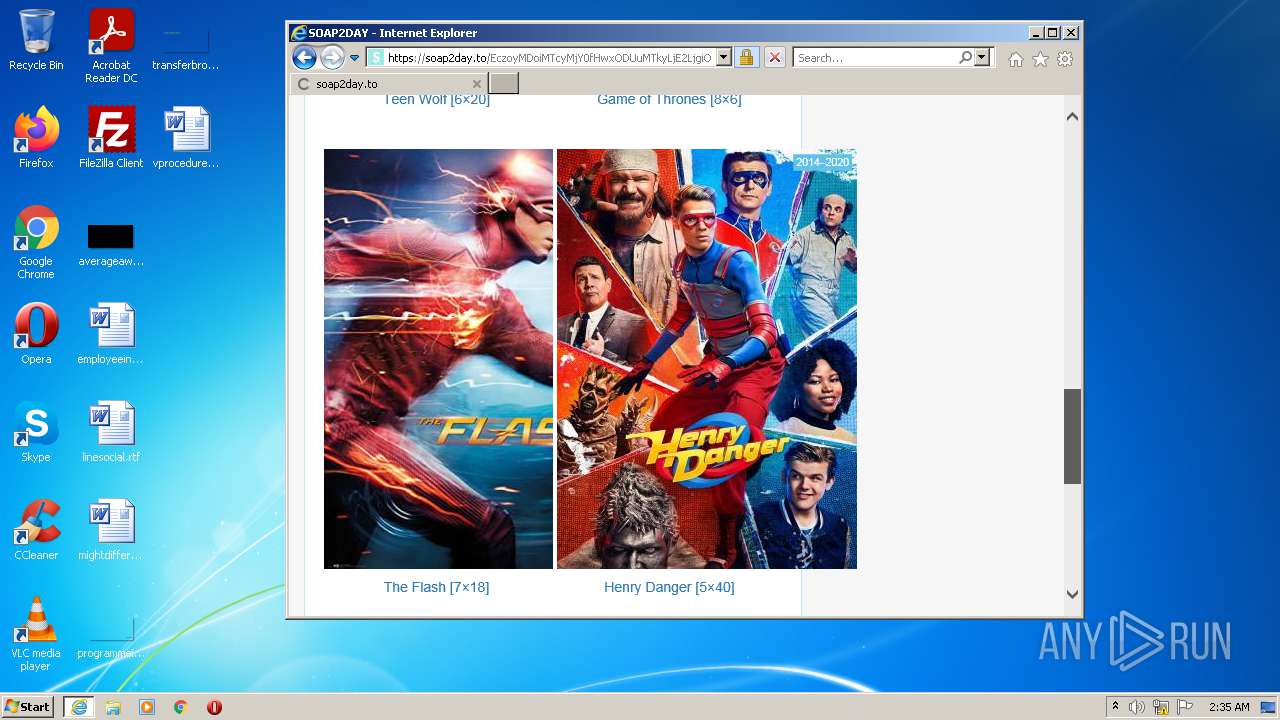Select the soap2day.to tab
Image resolution: width=1280 pixels, height=720 pixels.
[x=389, y=84]
